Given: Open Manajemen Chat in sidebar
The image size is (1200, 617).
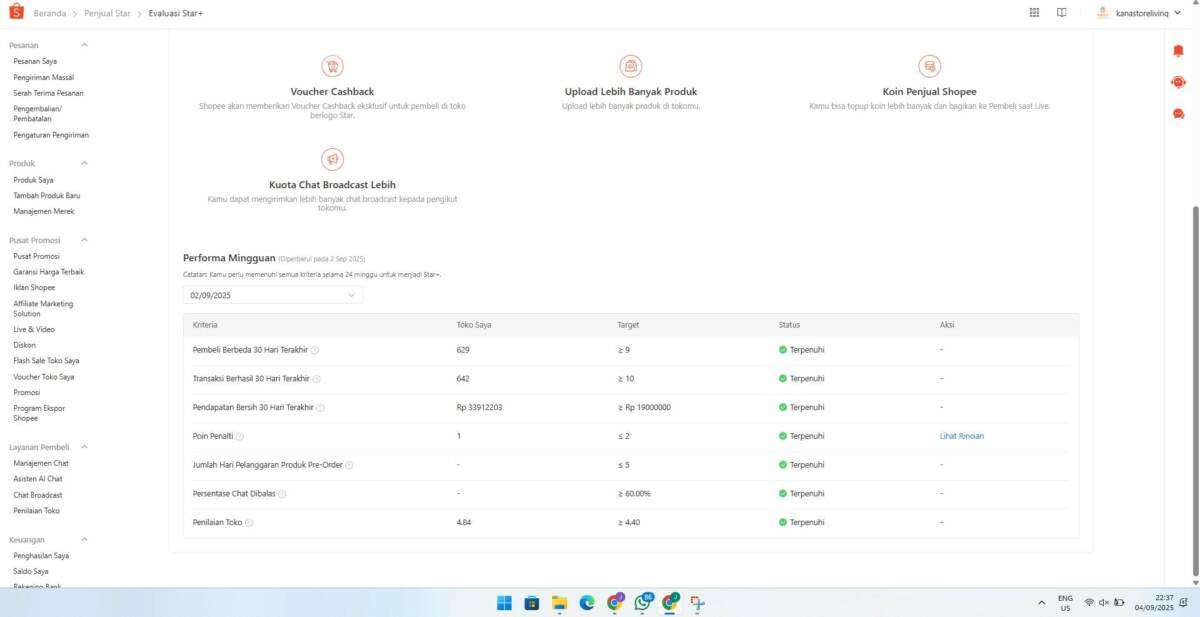Looking at the screenshot, I should point(41,464).
